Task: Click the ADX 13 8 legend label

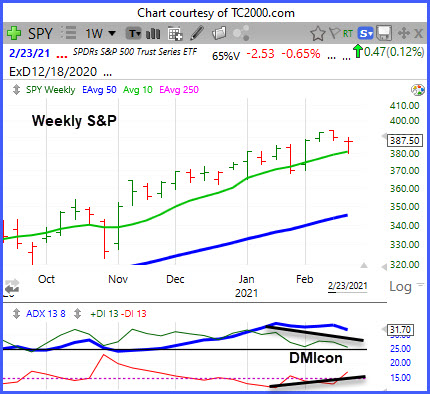Action: (x=46, y=314)
